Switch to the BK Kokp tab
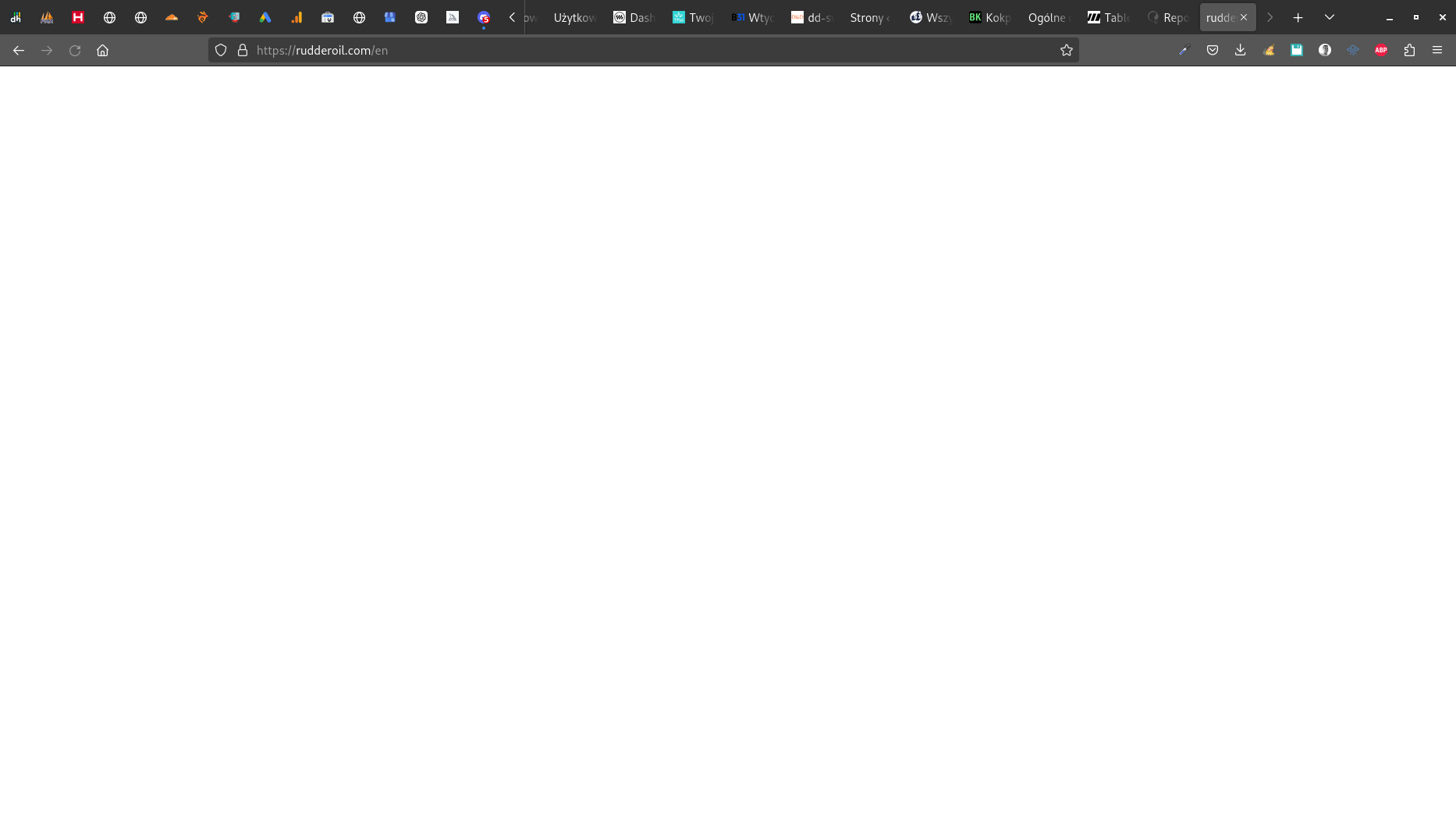The width and height of the screenshot is (1456, 818). pos(989,17)
